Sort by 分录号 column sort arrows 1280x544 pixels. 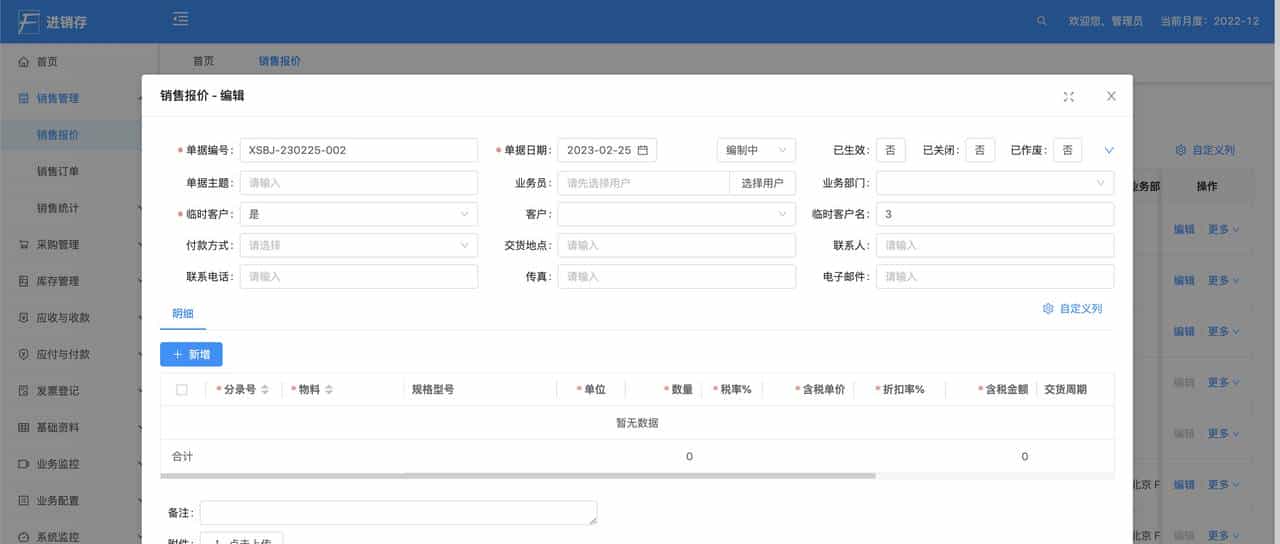click(265, 390)
